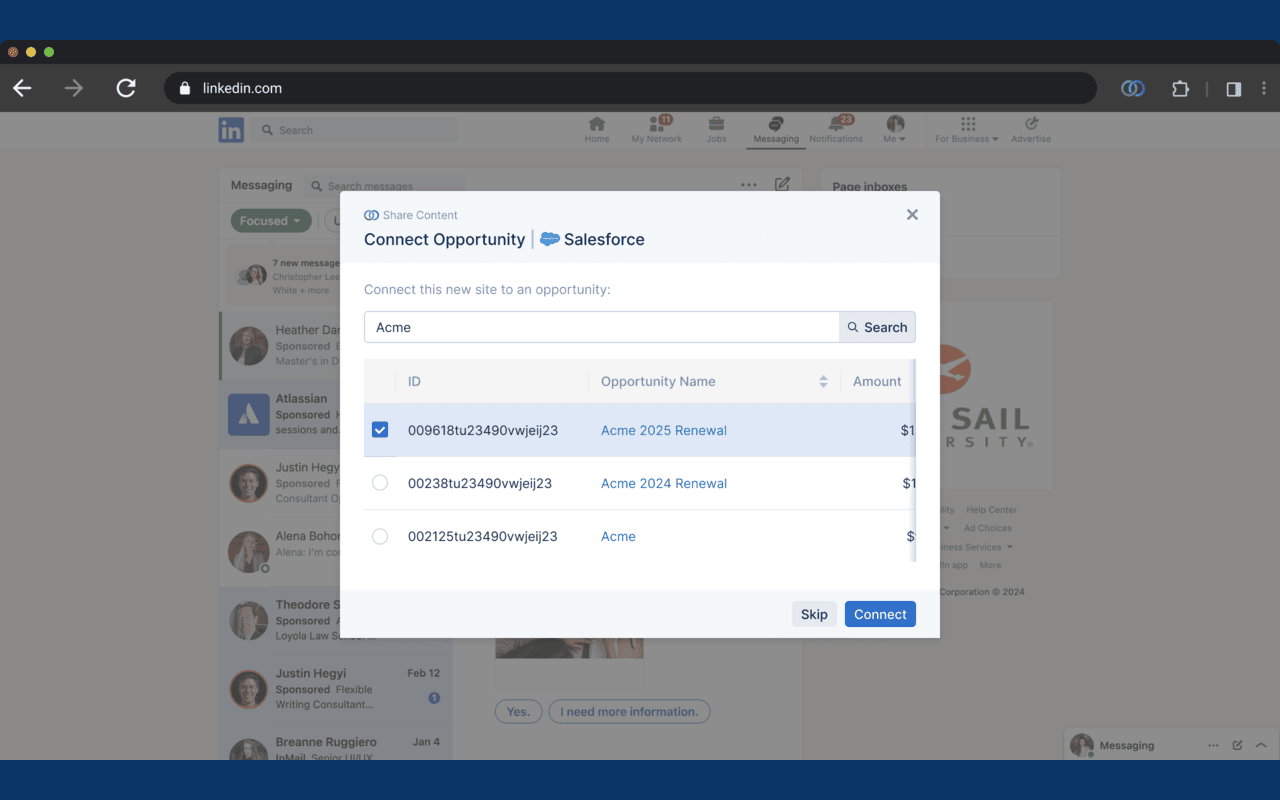Click the Messaging overlay profile avatar
Viewport: 1280px width, 800px height.
[x=1081, y=745]
